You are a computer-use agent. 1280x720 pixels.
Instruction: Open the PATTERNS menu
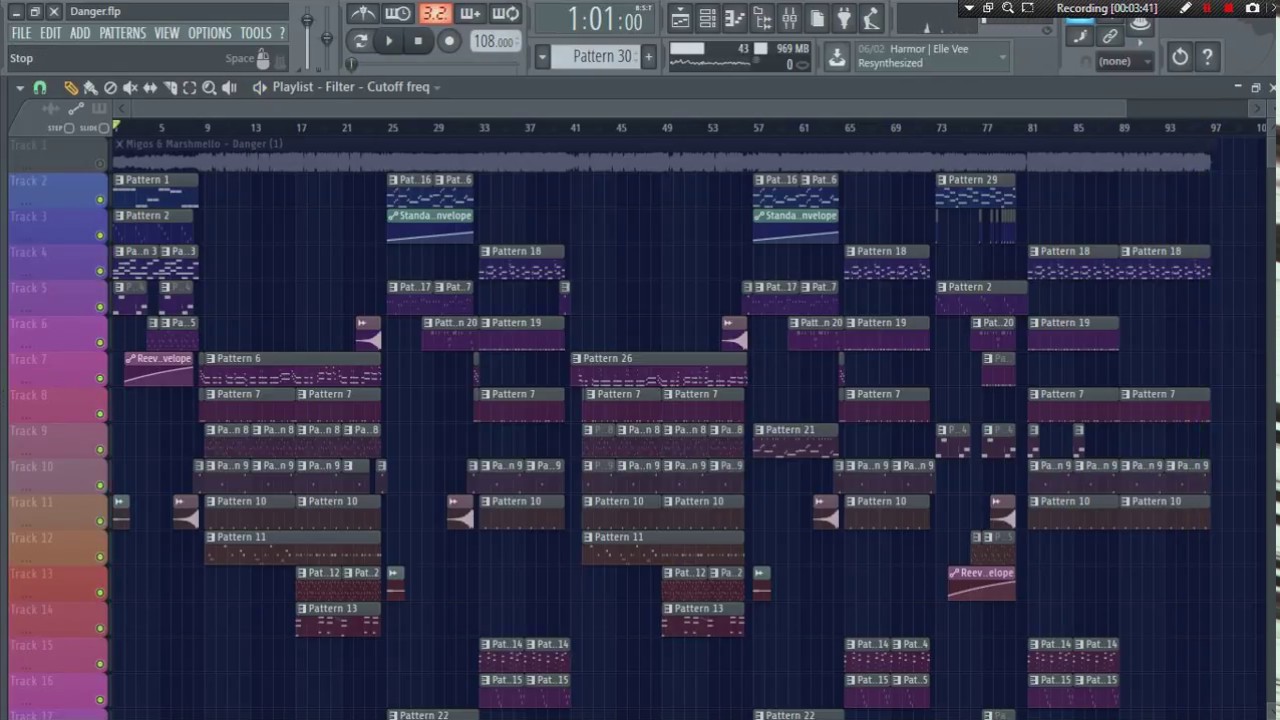pos(123,33)
